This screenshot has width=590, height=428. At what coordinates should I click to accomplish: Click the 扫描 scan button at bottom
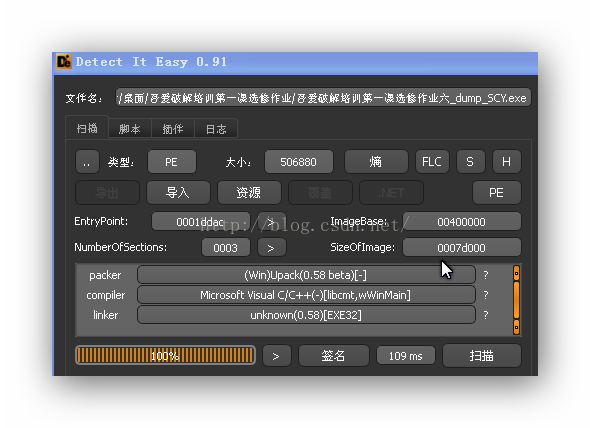[482, 355]
